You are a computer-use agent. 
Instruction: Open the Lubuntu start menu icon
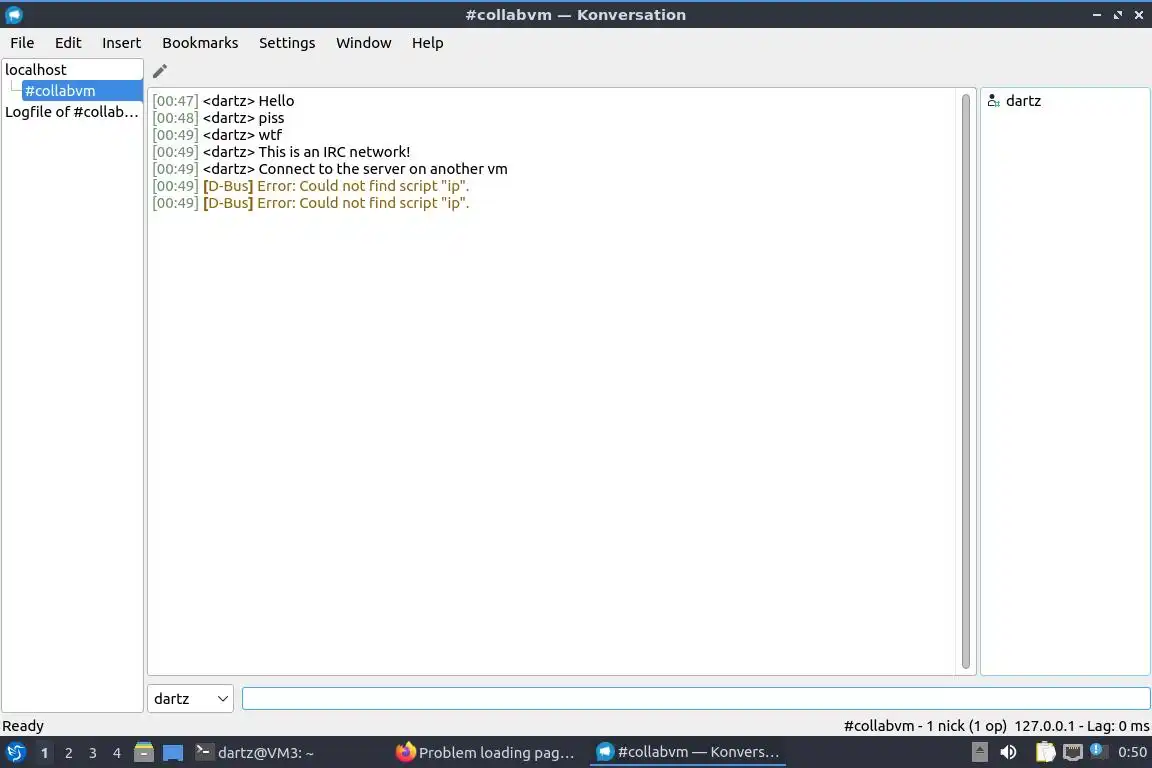(x=15, y=753)
